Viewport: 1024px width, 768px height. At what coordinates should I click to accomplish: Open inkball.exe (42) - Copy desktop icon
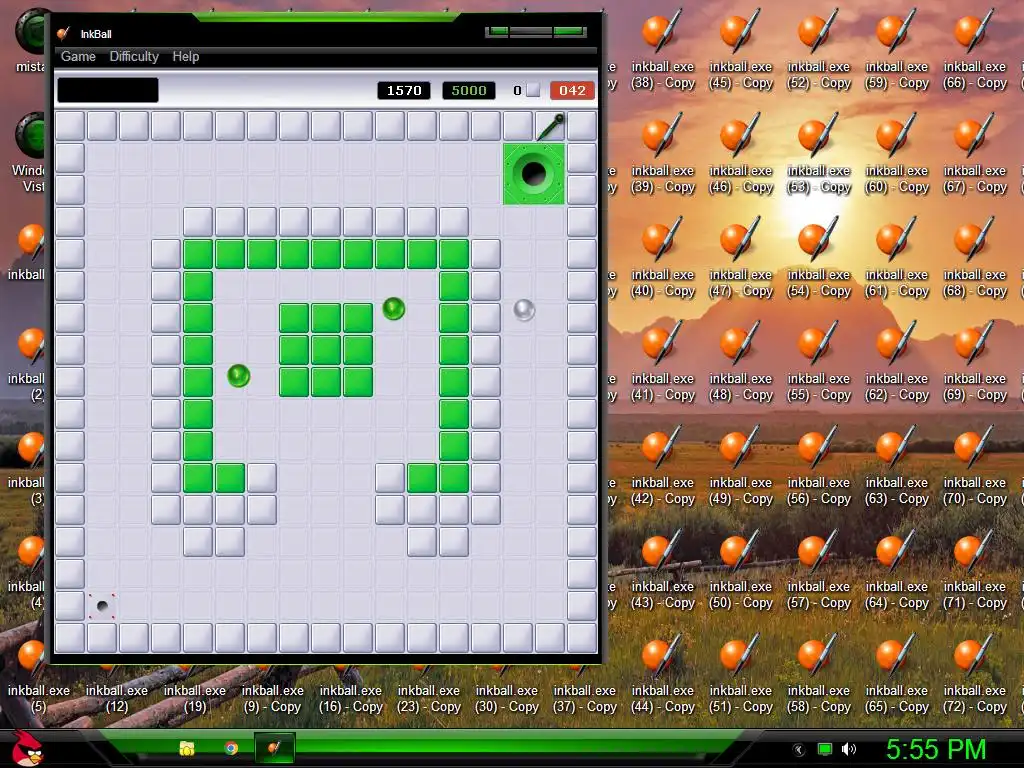pyautogui.click(x=662, y=466)
